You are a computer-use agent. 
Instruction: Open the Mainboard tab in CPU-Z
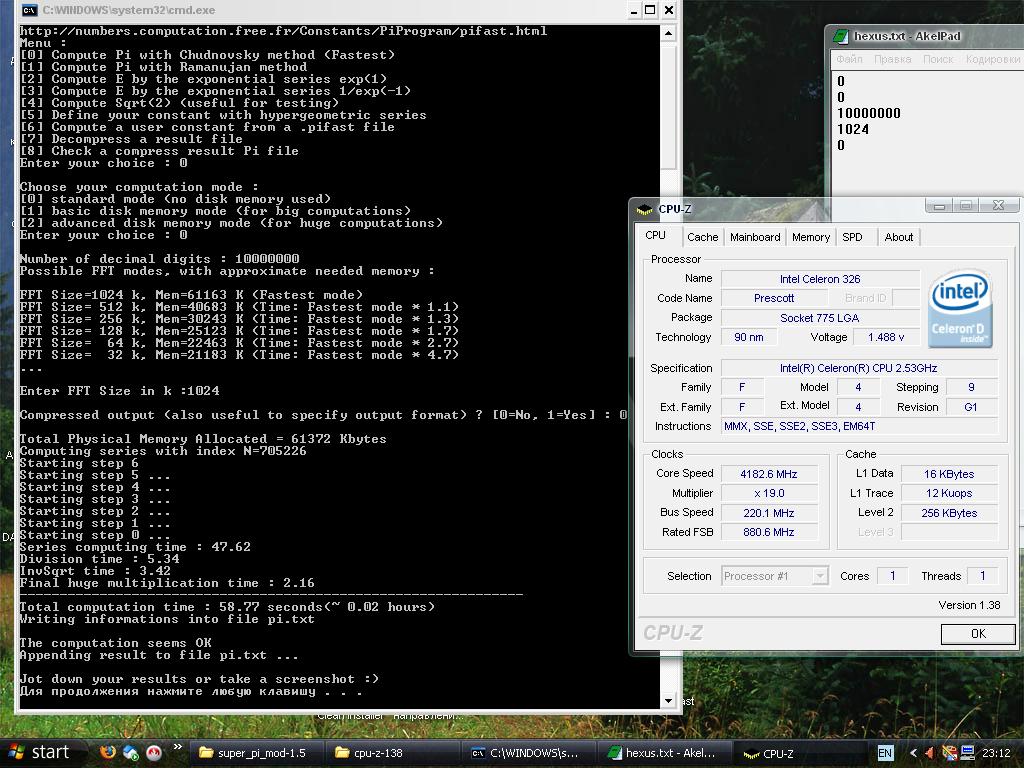coord(755,237)
